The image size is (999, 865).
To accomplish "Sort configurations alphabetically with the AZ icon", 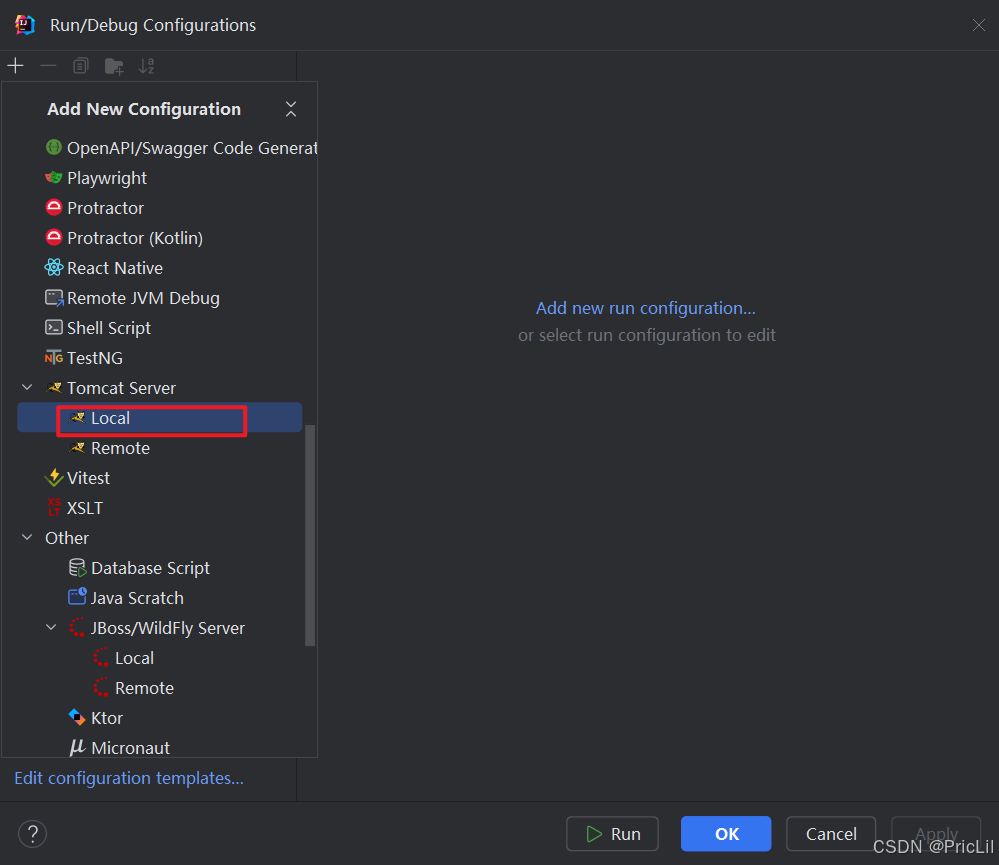I will click(x=146, y=65).
